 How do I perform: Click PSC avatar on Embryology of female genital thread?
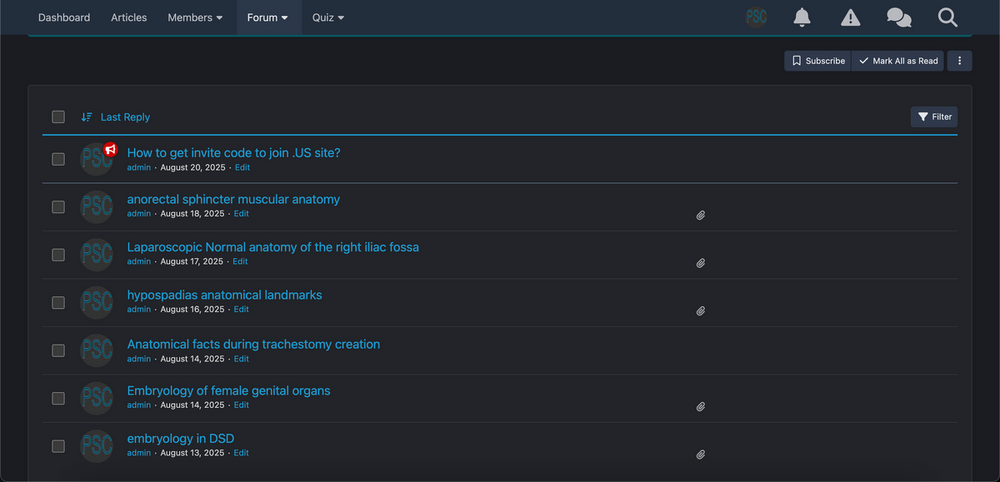click(96, 398)
